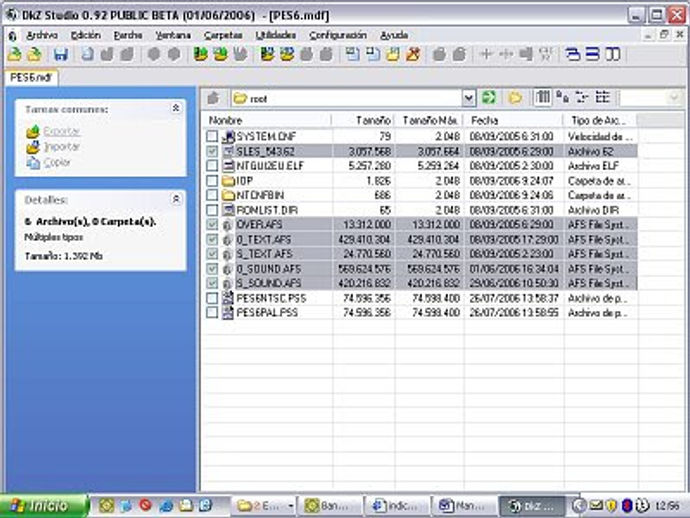Click the tile windows horizontally icon
690x518 pixels.
(x=593, y=55)
